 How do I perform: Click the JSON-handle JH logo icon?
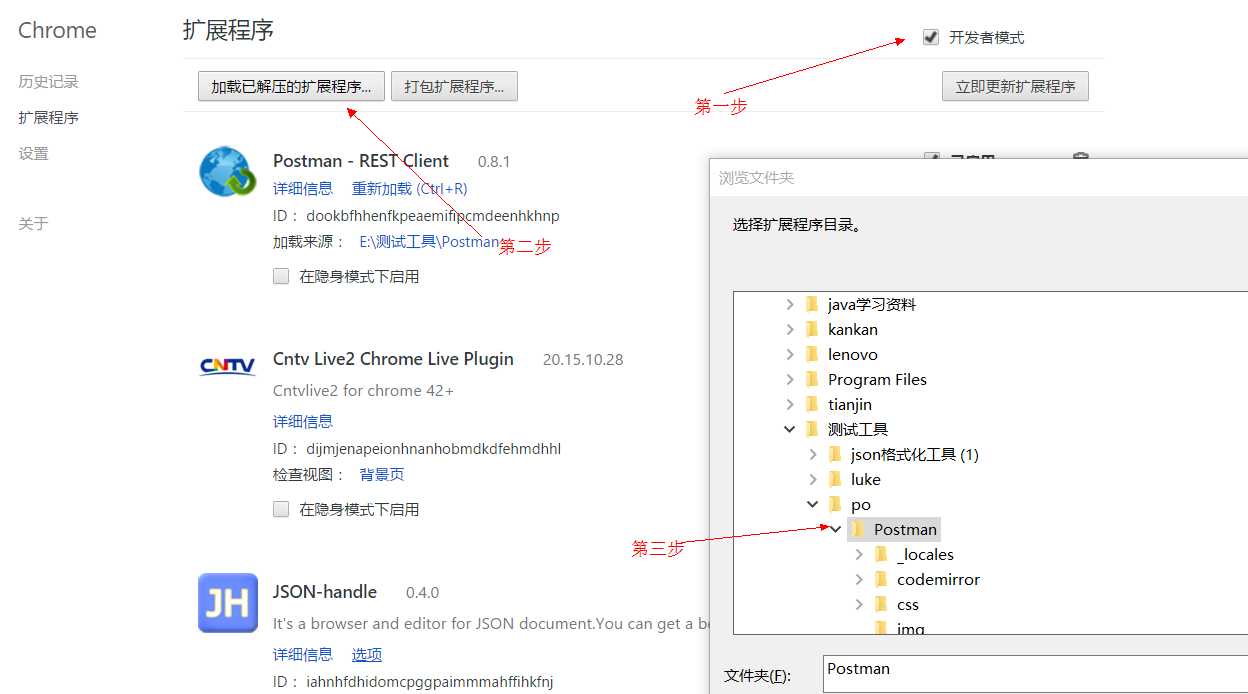tap(228, 603)
